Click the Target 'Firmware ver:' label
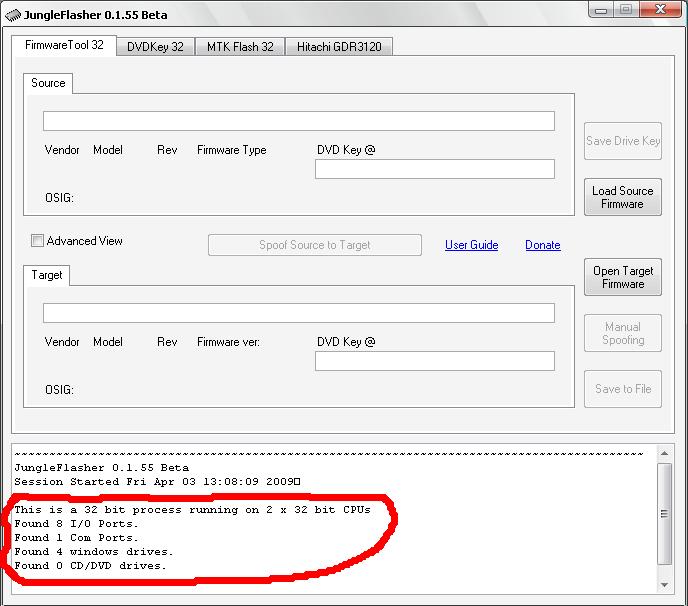This screenshot has width=688, height=606. point(228,342)
